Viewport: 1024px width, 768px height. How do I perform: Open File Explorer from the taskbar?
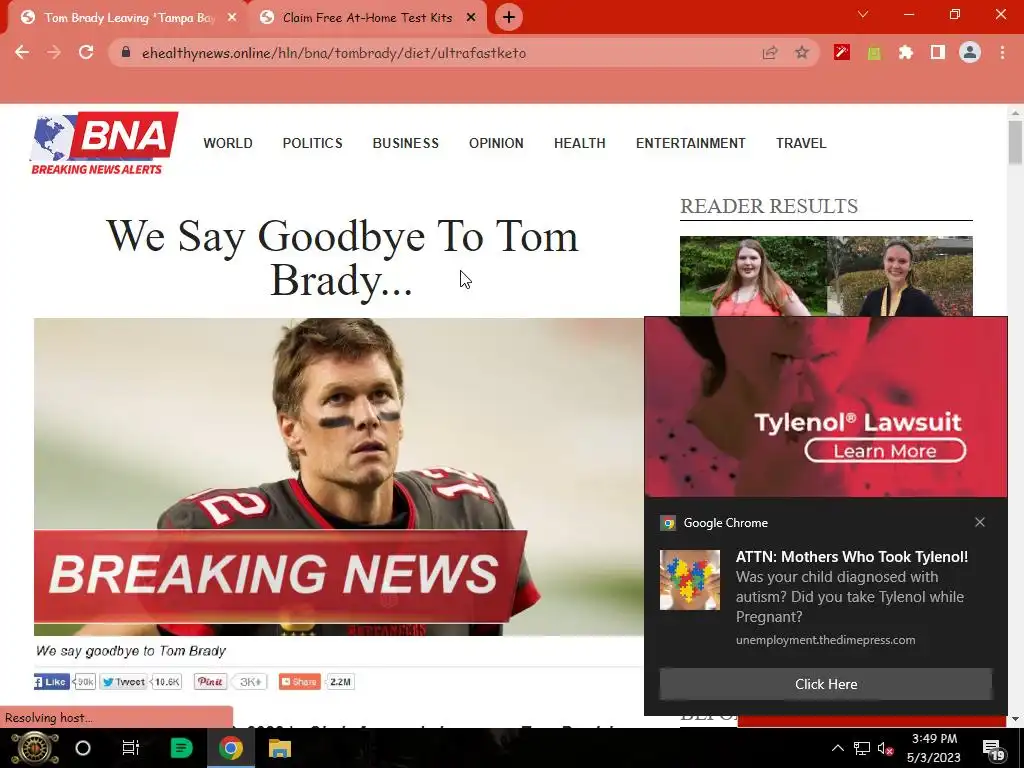tap(280, 748)
